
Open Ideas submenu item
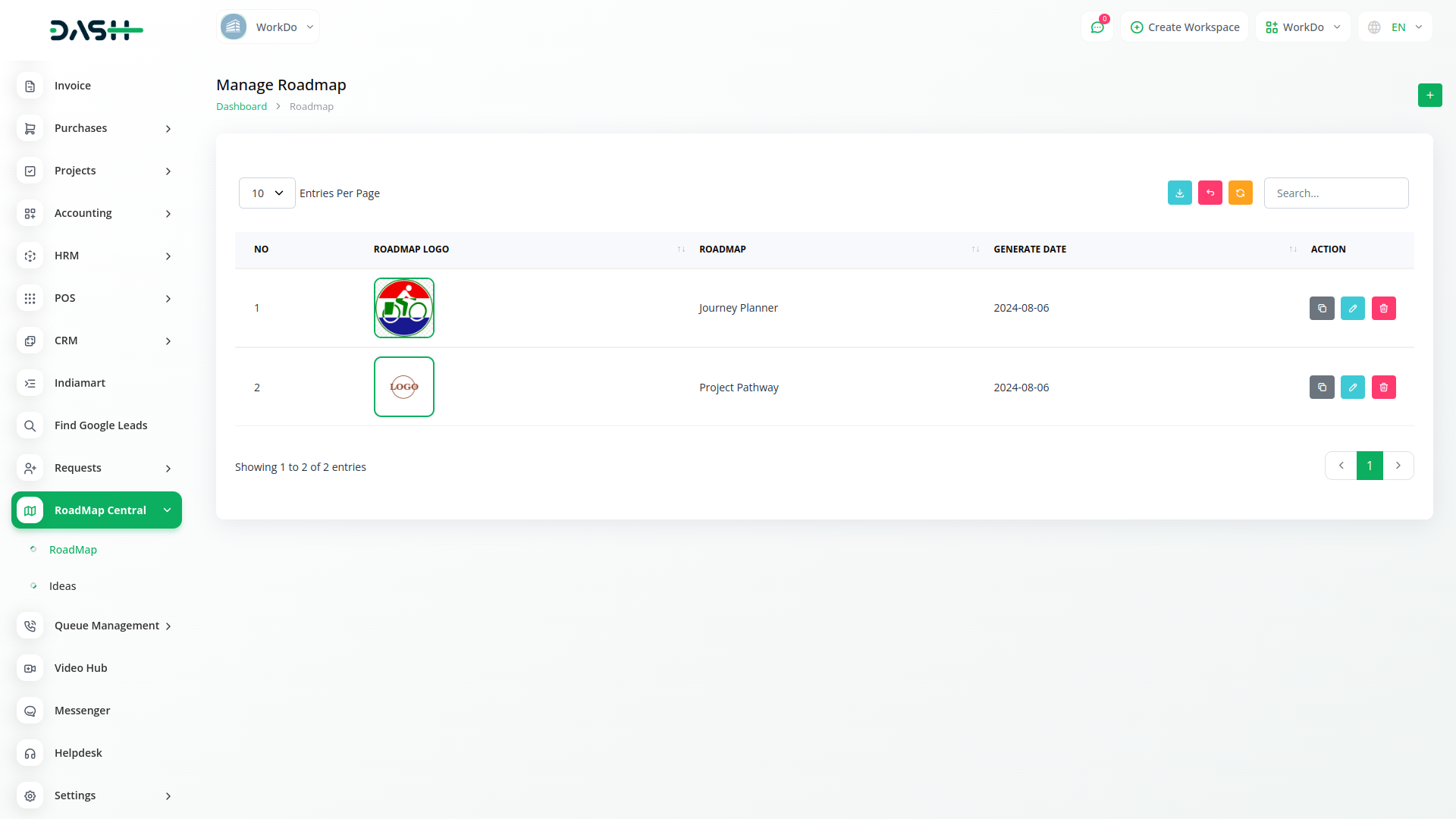[x=62, y=586]
